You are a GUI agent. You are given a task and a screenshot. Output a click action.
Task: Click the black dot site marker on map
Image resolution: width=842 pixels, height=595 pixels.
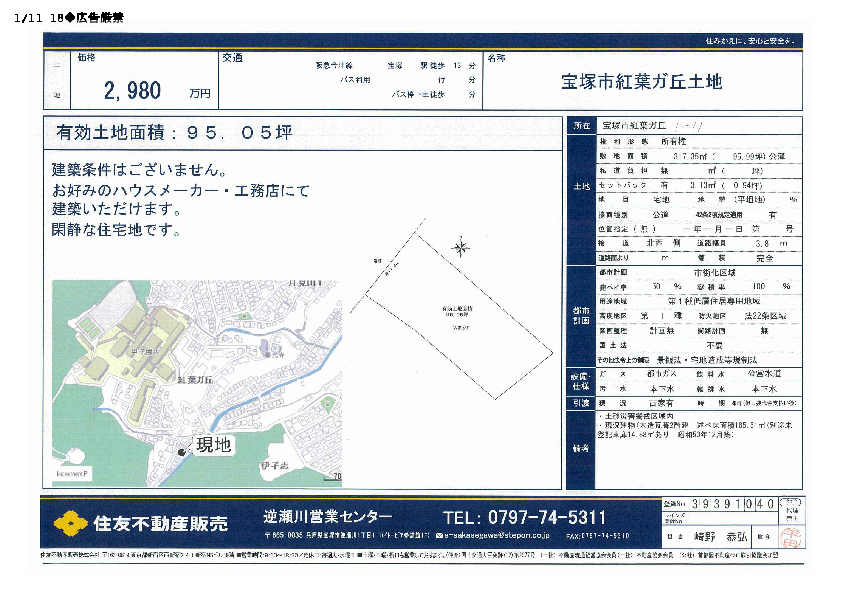pyautogui.click(x=181, y=454)
